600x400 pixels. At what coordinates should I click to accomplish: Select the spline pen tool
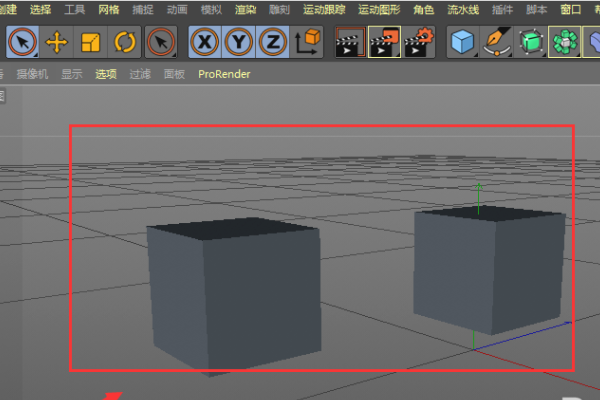[x=495, y=42]
